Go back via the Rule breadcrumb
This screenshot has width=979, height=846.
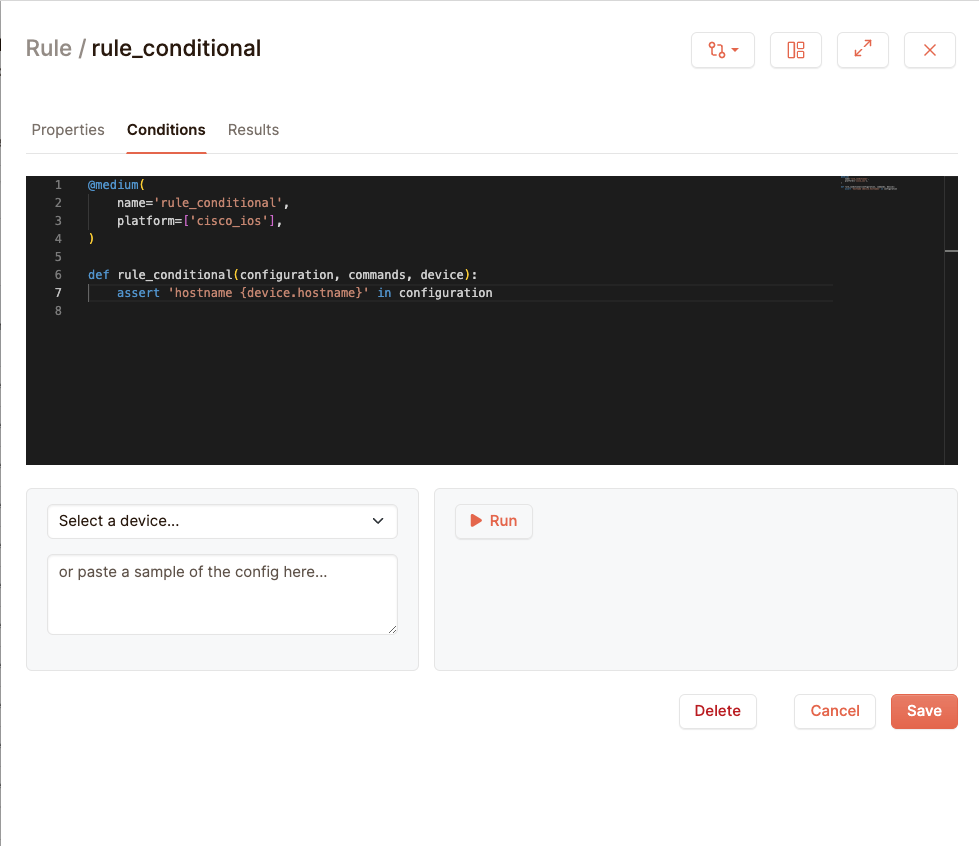point(48,48)
